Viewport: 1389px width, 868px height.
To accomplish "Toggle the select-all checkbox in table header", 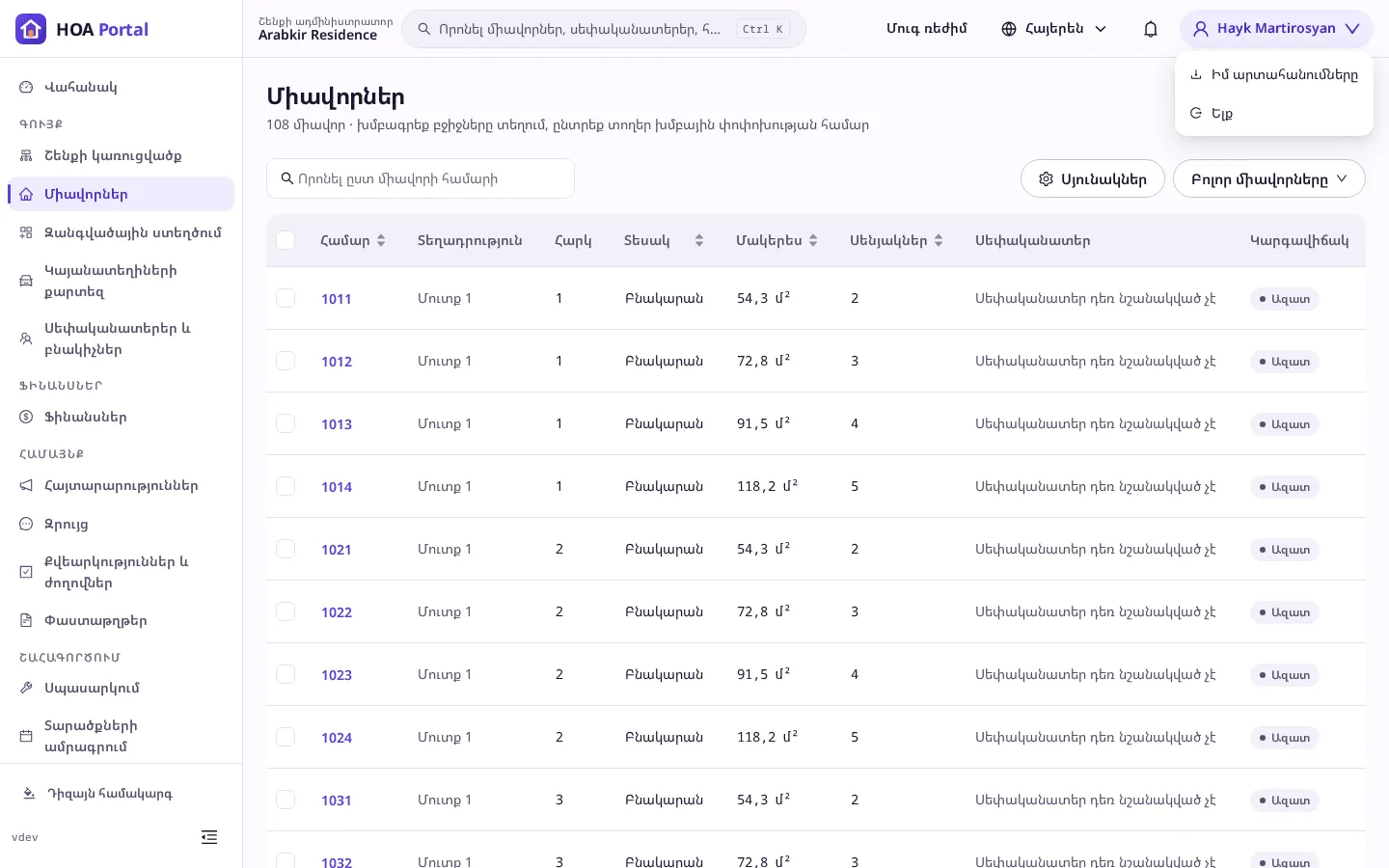I will (286, 240).
